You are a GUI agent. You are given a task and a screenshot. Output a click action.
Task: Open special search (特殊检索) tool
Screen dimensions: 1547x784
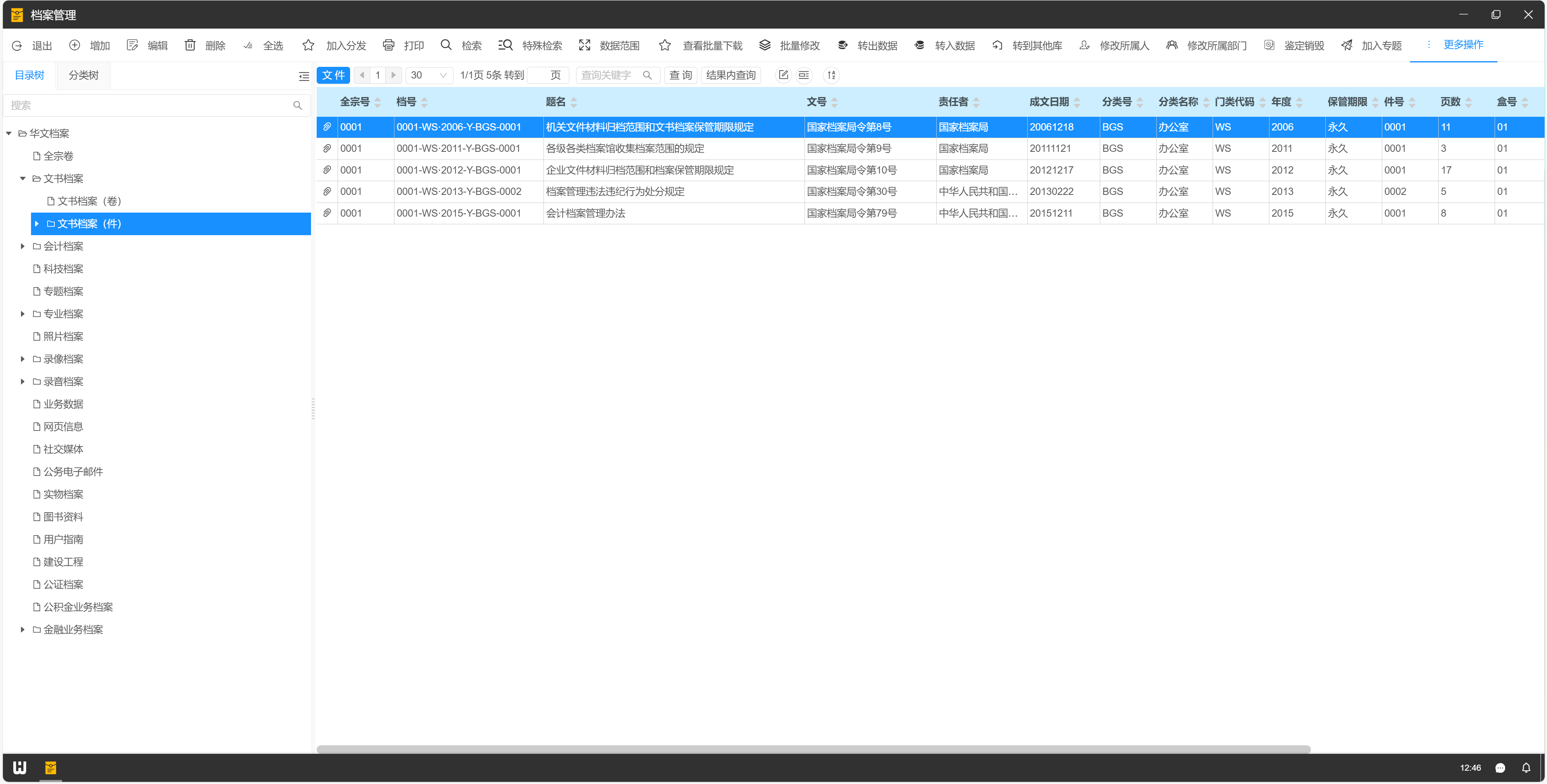(x=505, y=45)
